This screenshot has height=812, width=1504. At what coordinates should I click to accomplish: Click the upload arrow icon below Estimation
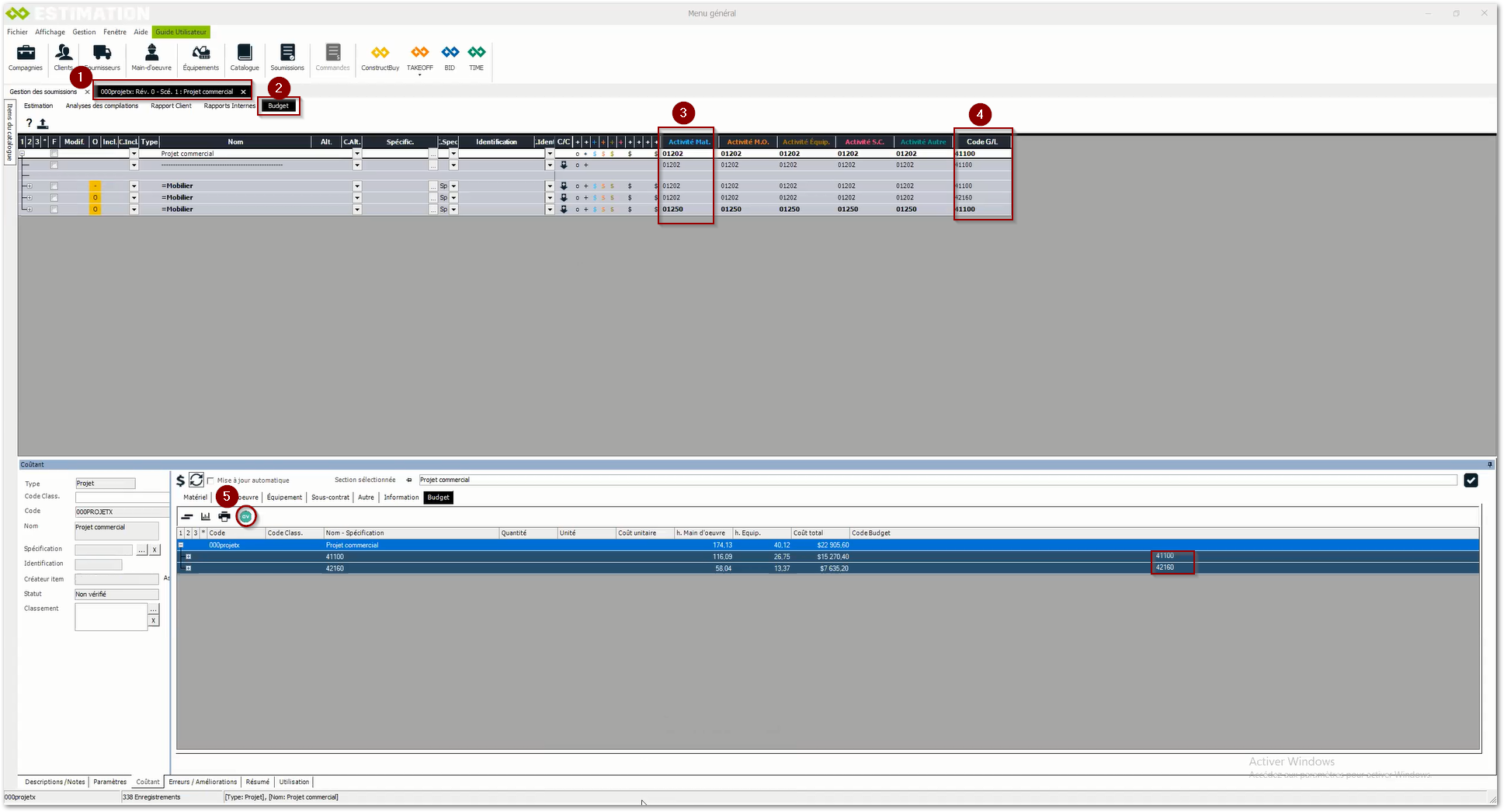pyautogui.click(x=43, y=123)
